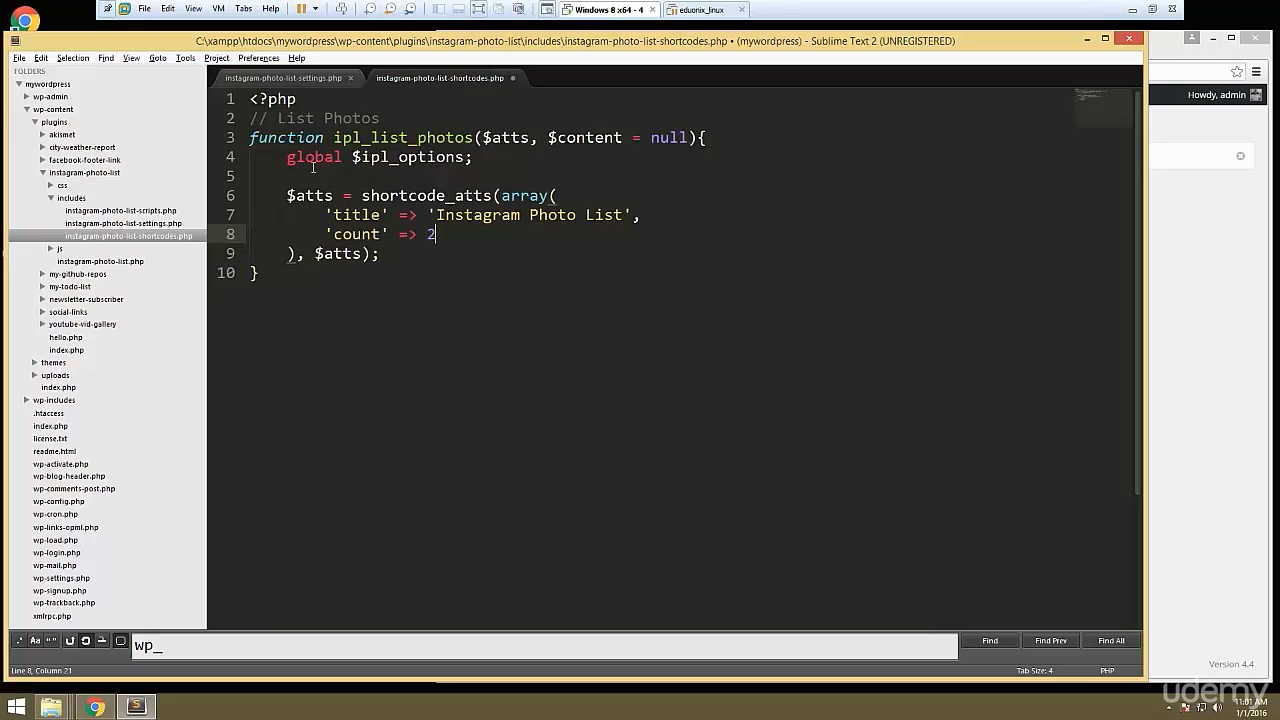Click the code minimap thumbnail
The height and width of the screenshot is (720, 1280).
1103,108
